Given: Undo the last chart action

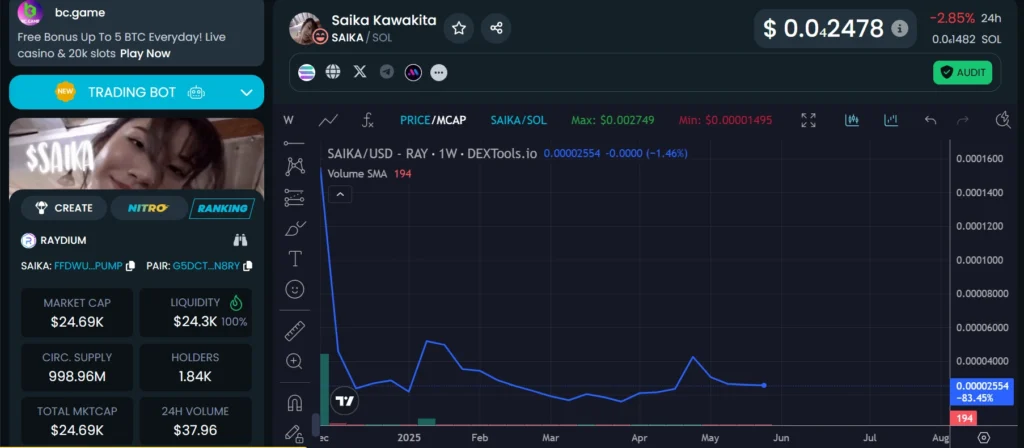Looking at the screenshot, I should (x=931, y=120).
